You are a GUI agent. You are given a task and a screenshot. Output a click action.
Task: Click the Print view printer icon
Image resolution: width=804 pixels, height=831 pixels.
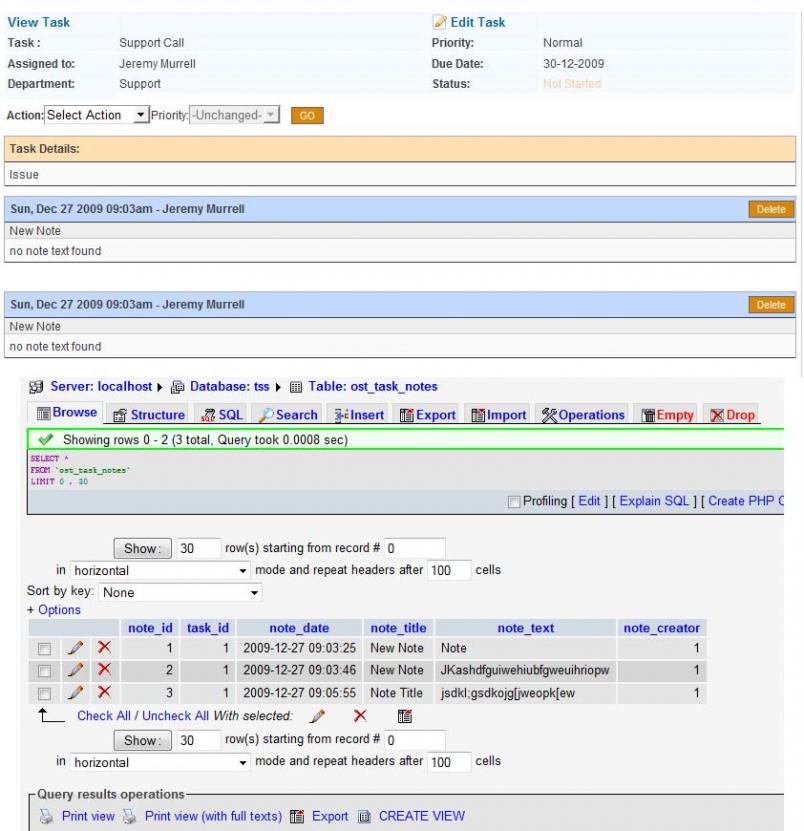46,816
